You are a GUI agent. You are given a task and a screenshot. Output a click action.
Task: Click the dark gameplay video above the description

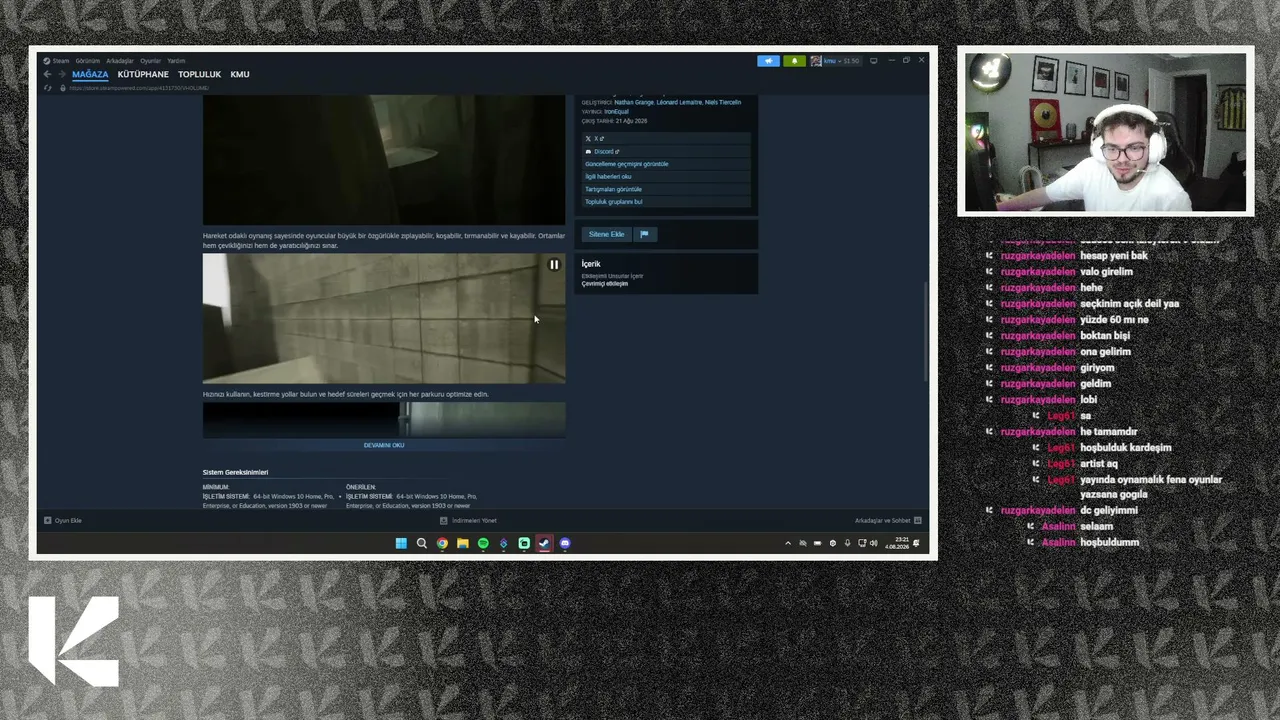tap(384, 160)
